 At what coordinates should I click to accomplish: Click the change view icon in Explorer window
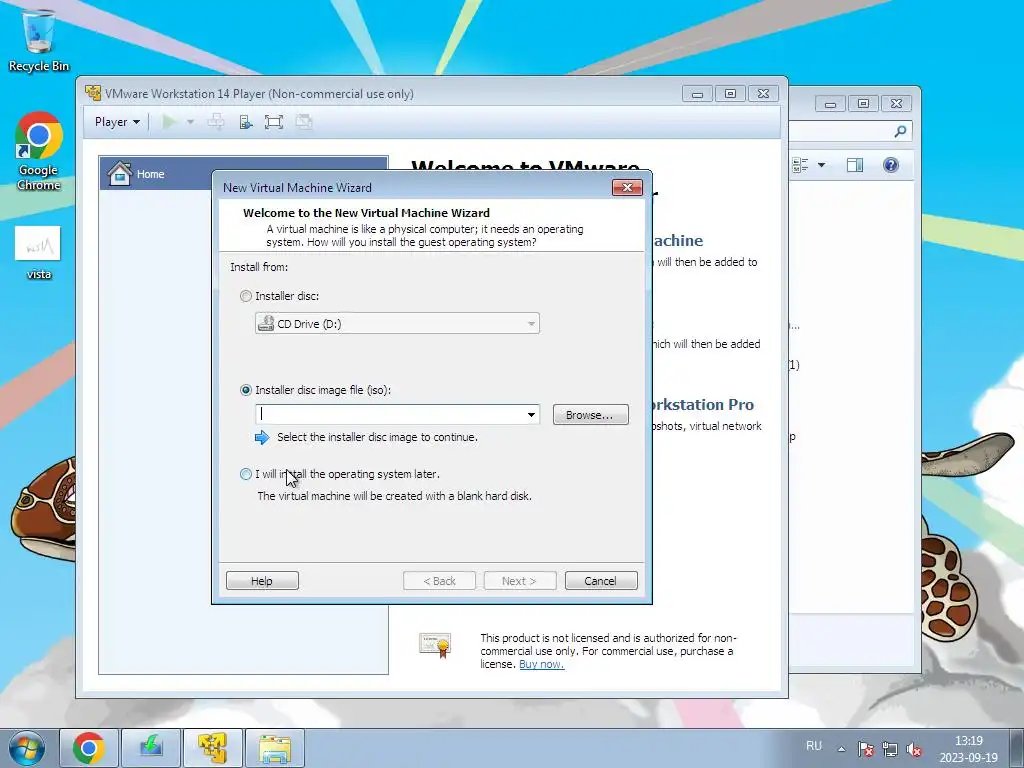(800, 165)
